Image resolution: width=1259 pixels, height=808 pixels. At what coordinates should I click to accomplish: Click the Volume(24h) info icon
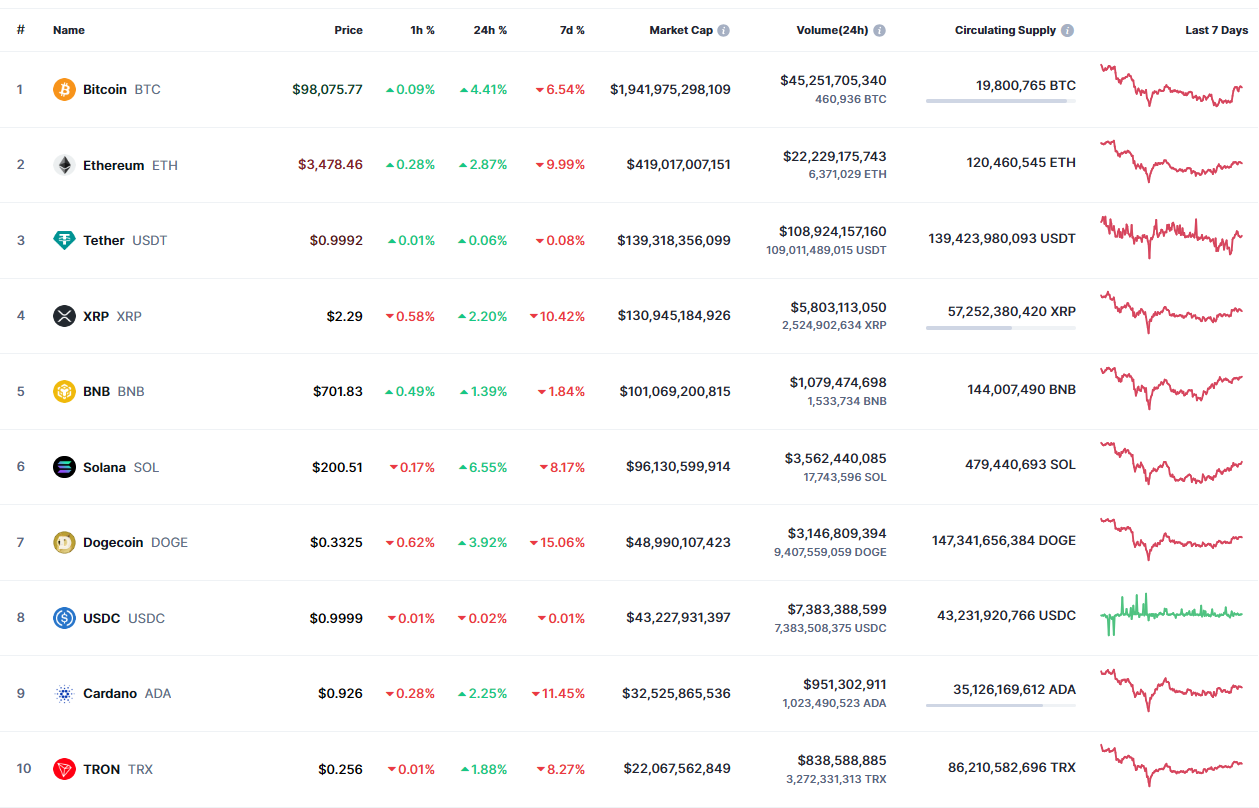(879, 30)
